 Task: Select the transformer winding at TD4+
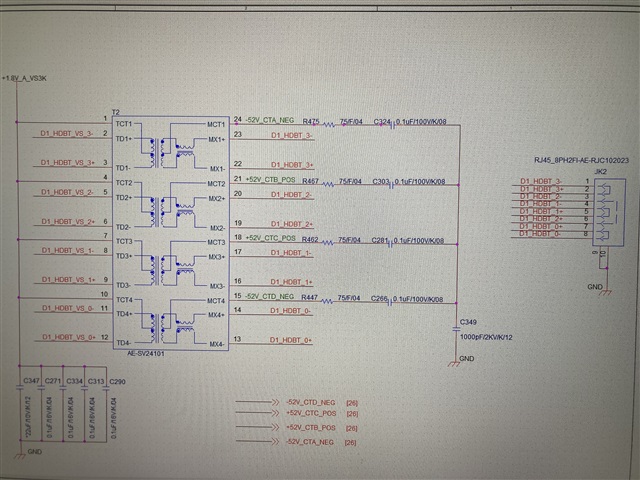pyautogui.click(x=154, y=329)
